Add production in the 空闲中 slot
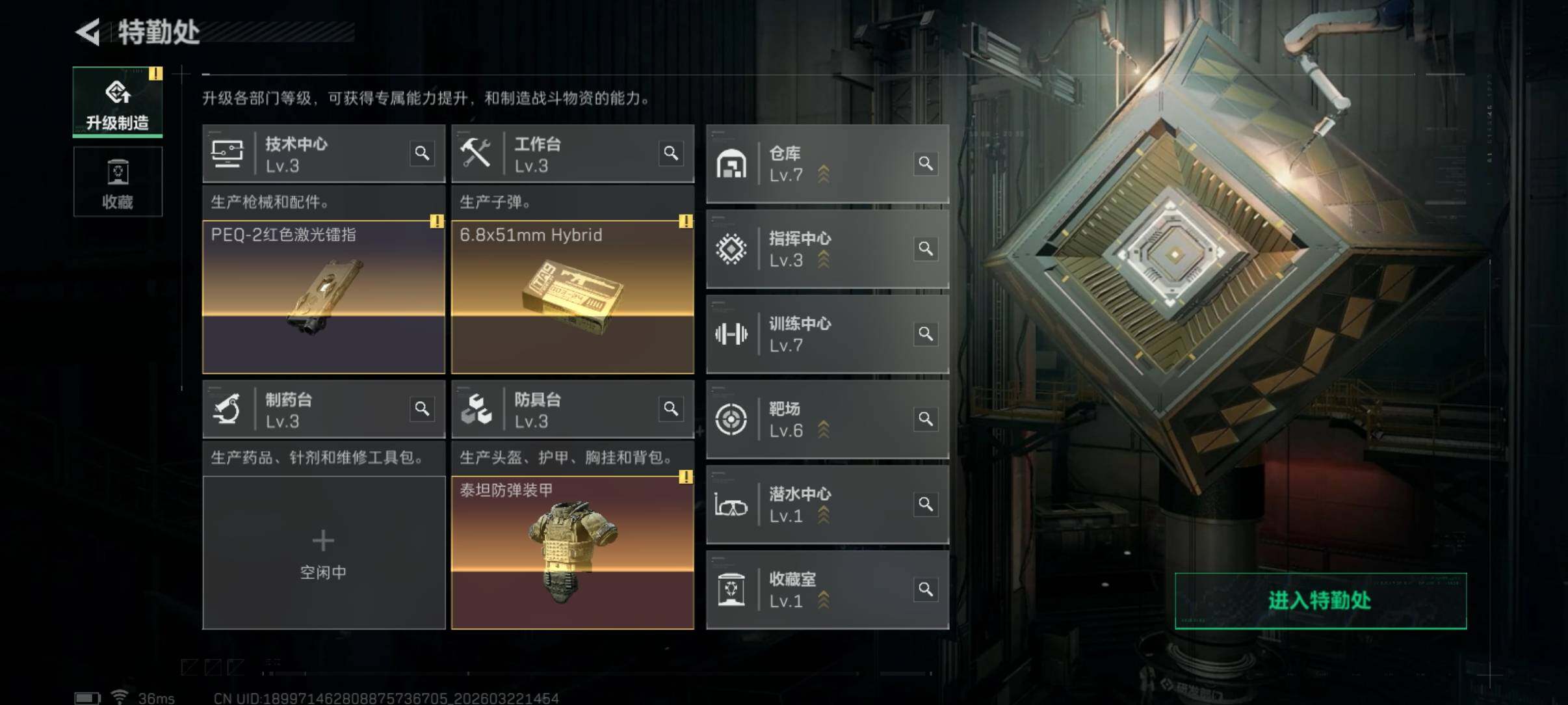1568x705 pixels. [x=324, y=553]
